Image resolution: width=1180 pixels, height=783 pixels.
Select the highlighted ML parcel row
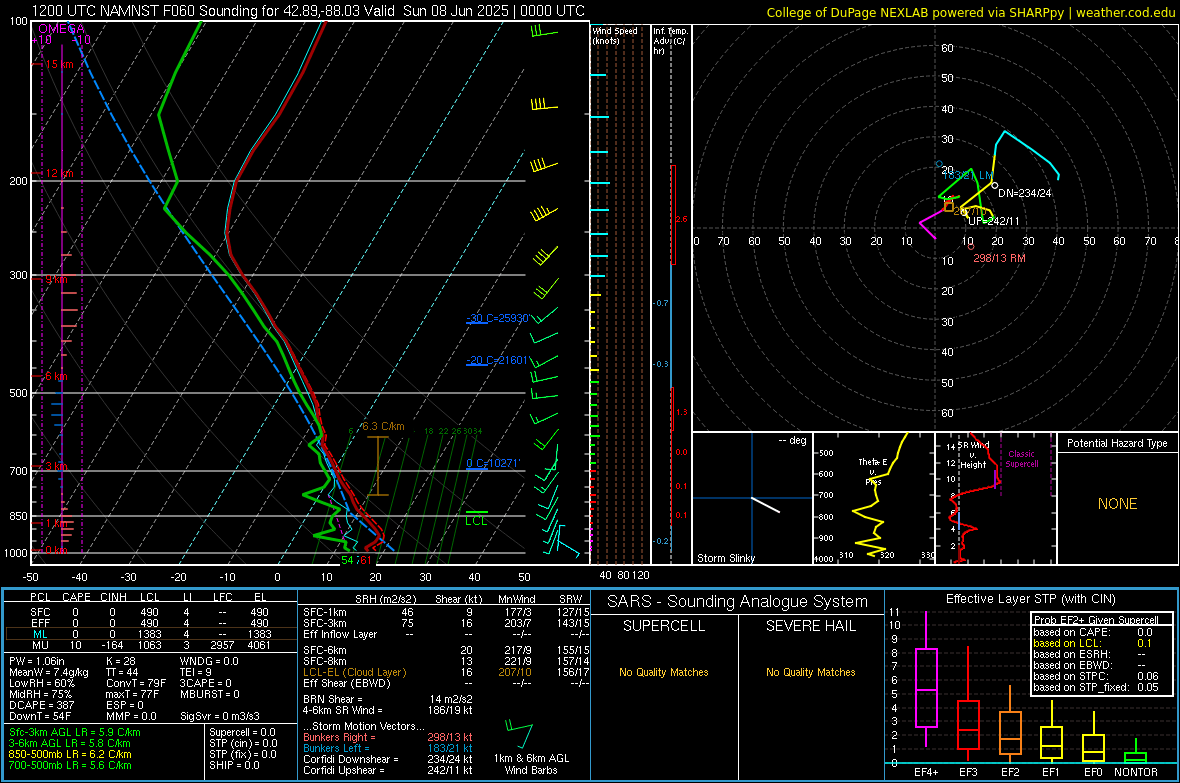click(151, 635)
